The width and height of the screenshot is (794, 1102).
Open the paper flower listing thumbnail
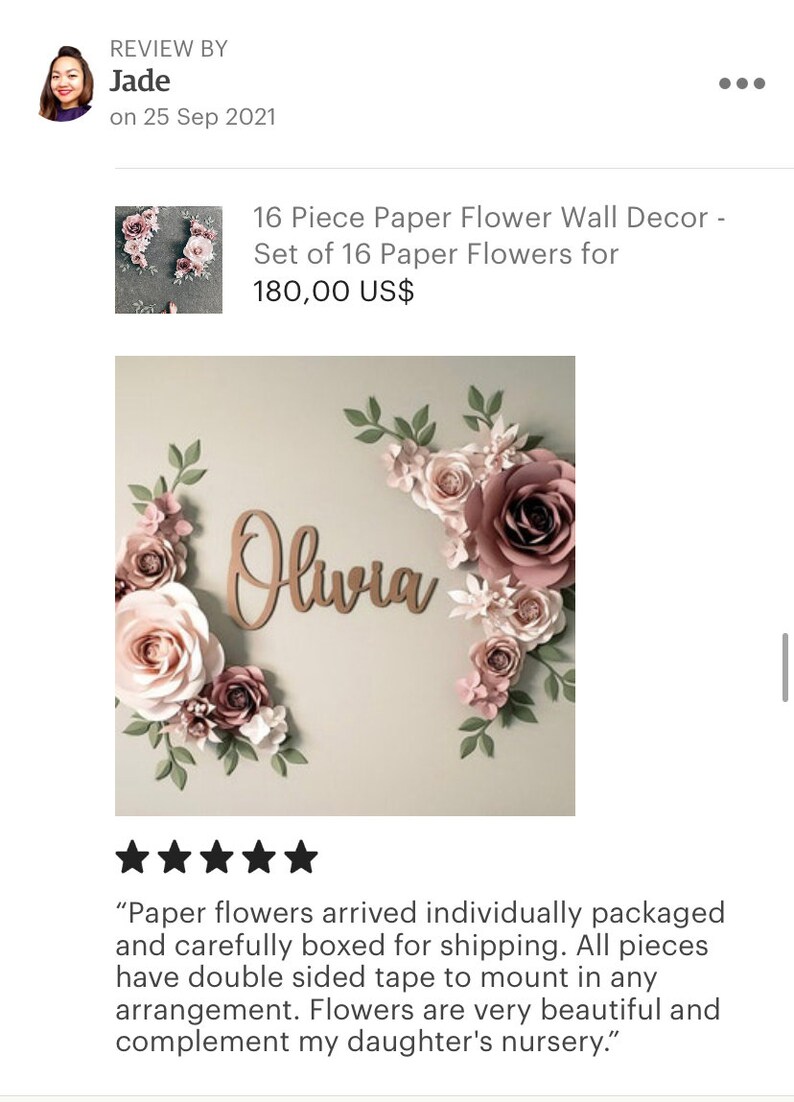(169, 259)
